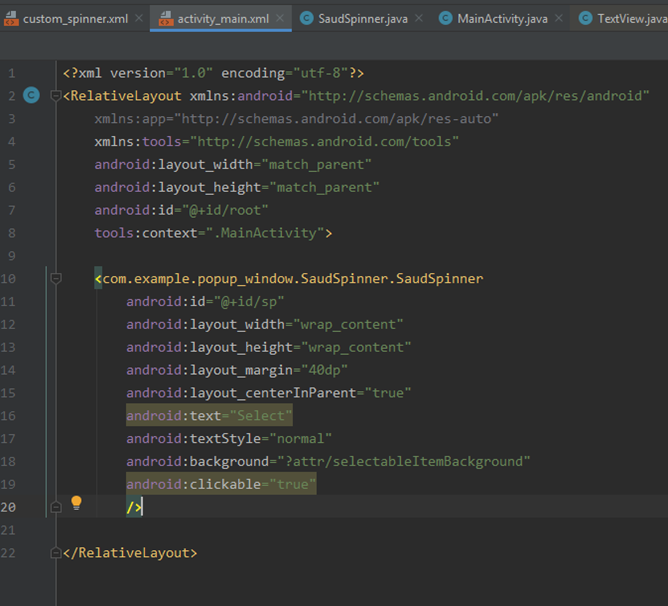The height and width of the screenshot is (606, 668).
Task: Click the com.example.popup_window.SaudSpinner tag
Action: tap(293, 278)
